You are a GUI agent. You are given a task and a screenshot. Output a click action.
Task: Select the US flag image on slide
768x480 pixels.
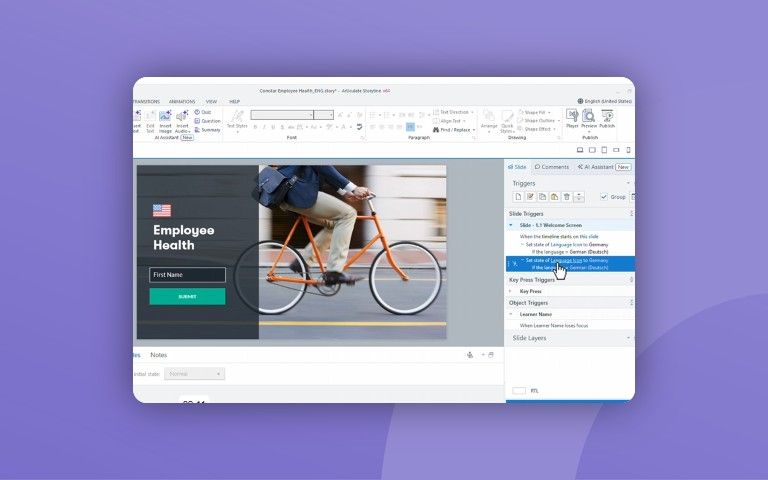pos(162,211)
